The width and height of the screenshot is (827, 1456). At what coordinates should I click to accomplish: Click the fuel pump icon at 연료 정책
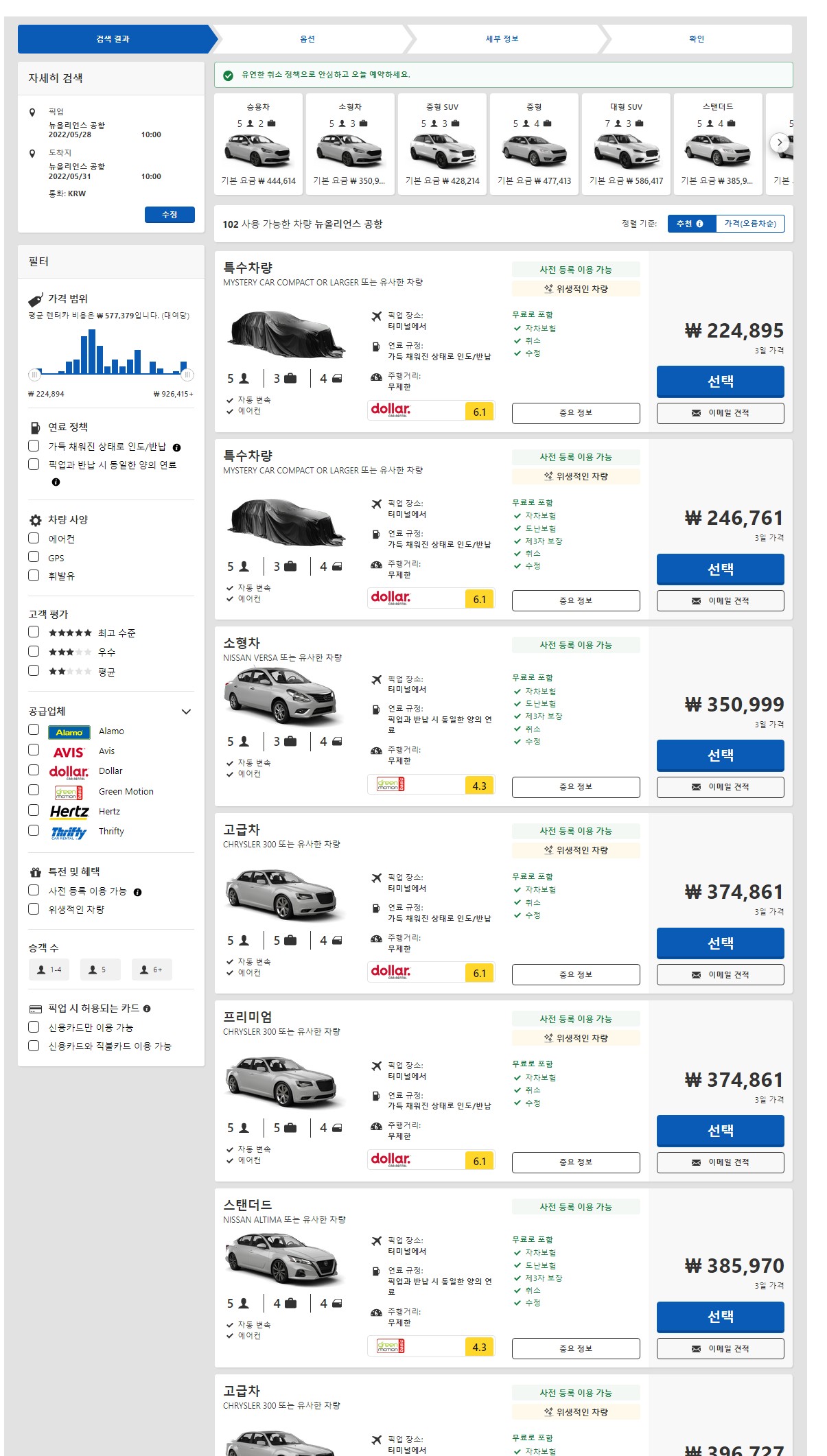tap(35, 427)
